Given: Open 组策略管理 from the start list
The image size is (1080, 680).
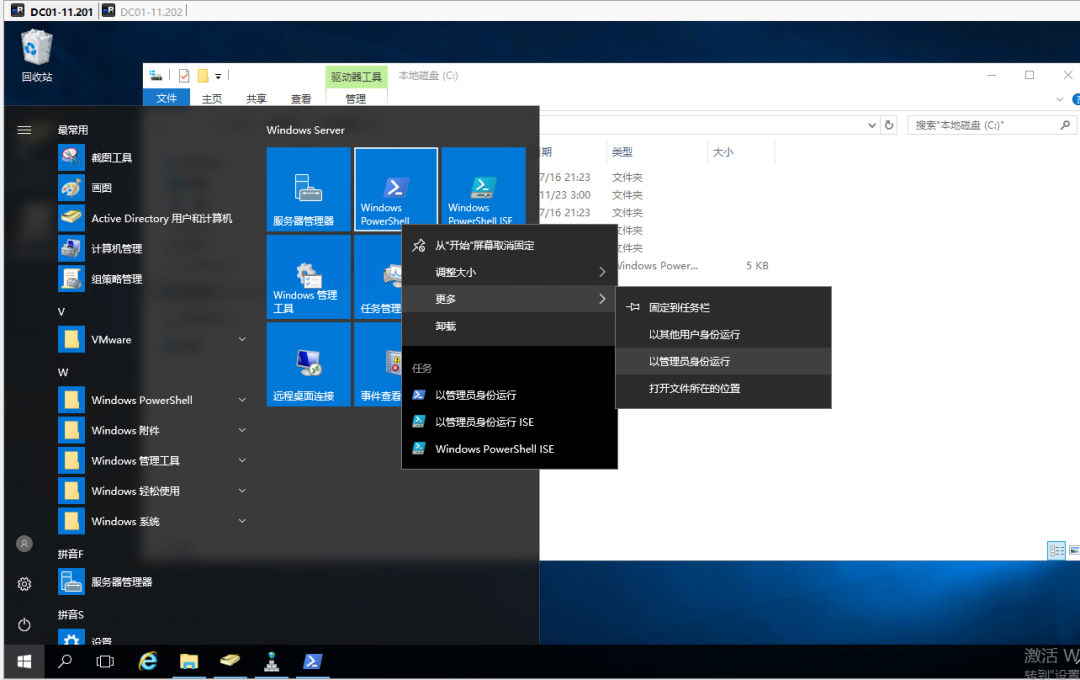Looking at the screenshot, I should pos(101,279).
